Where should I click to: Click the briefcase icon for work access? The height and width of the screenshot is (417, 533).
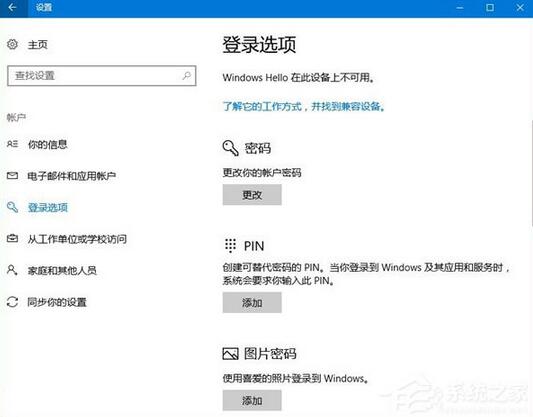[13, 239]
